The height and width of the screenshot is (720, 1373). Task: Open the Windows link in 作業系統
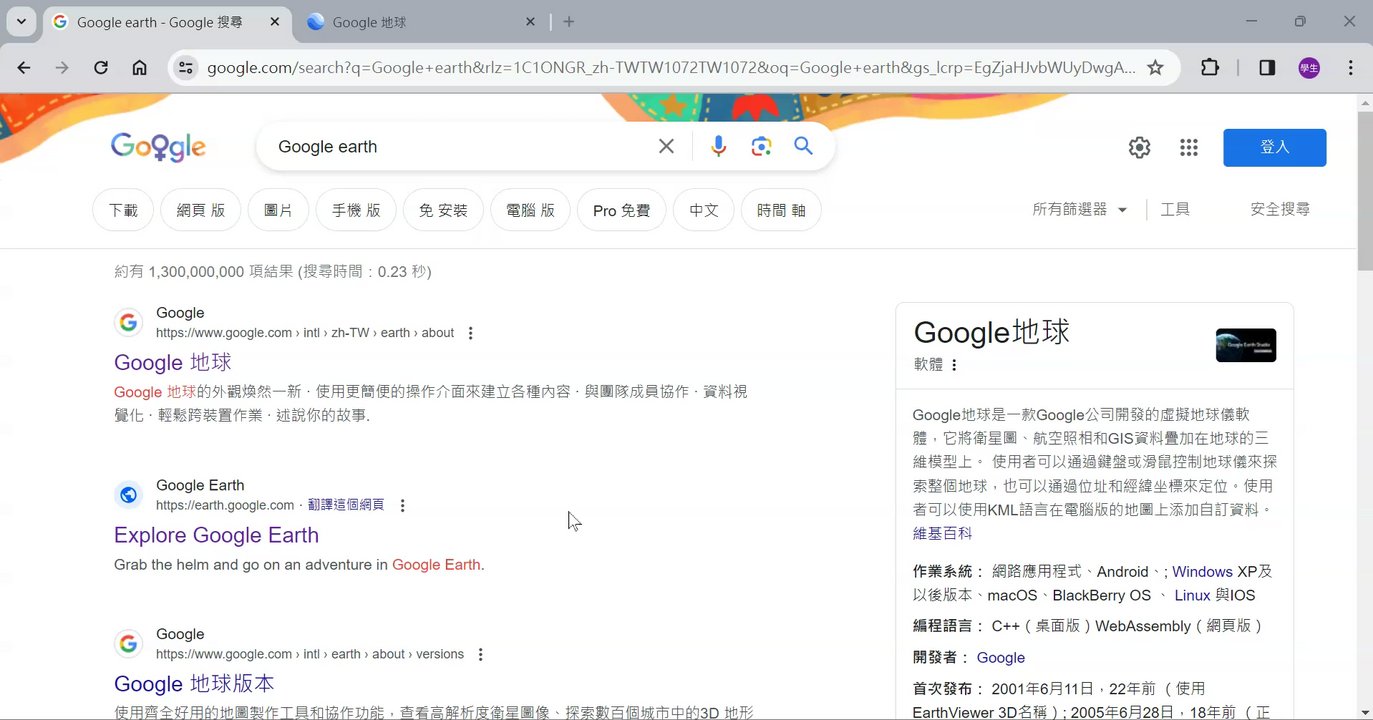pyautogui.click(x=1202, y=572)
